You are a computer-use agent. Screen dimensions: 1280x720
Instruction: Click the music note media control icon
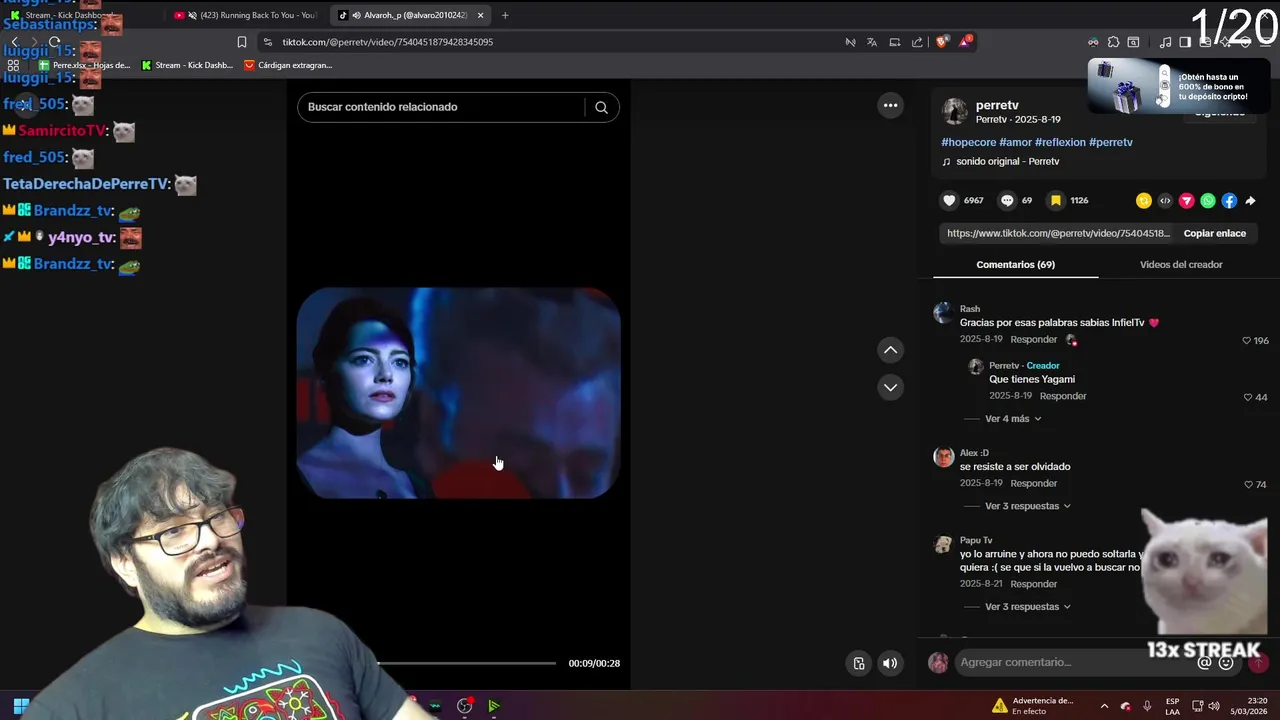click(x=1165, y=42)
